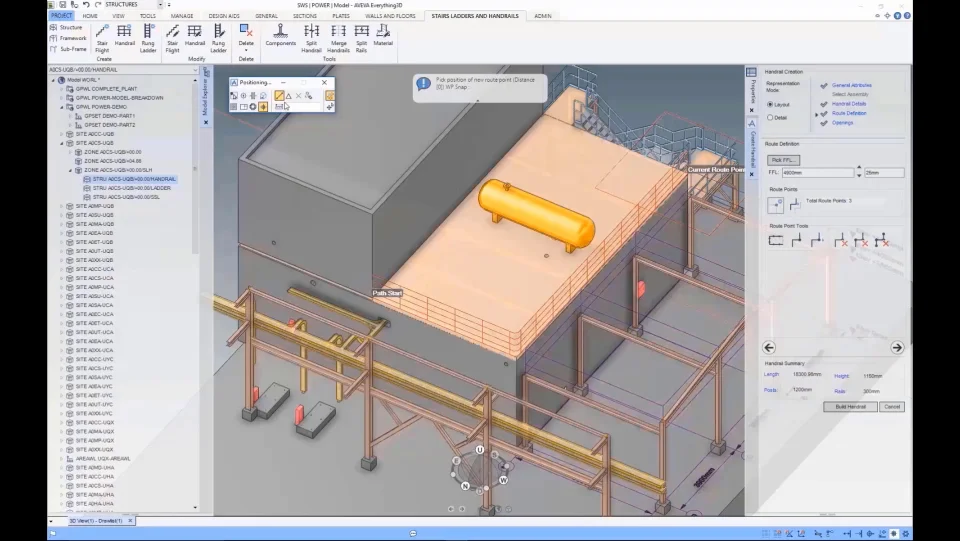Click the Sub-Frame create item
The width and height of the screenshot is (960, 541).
point(68,49)
